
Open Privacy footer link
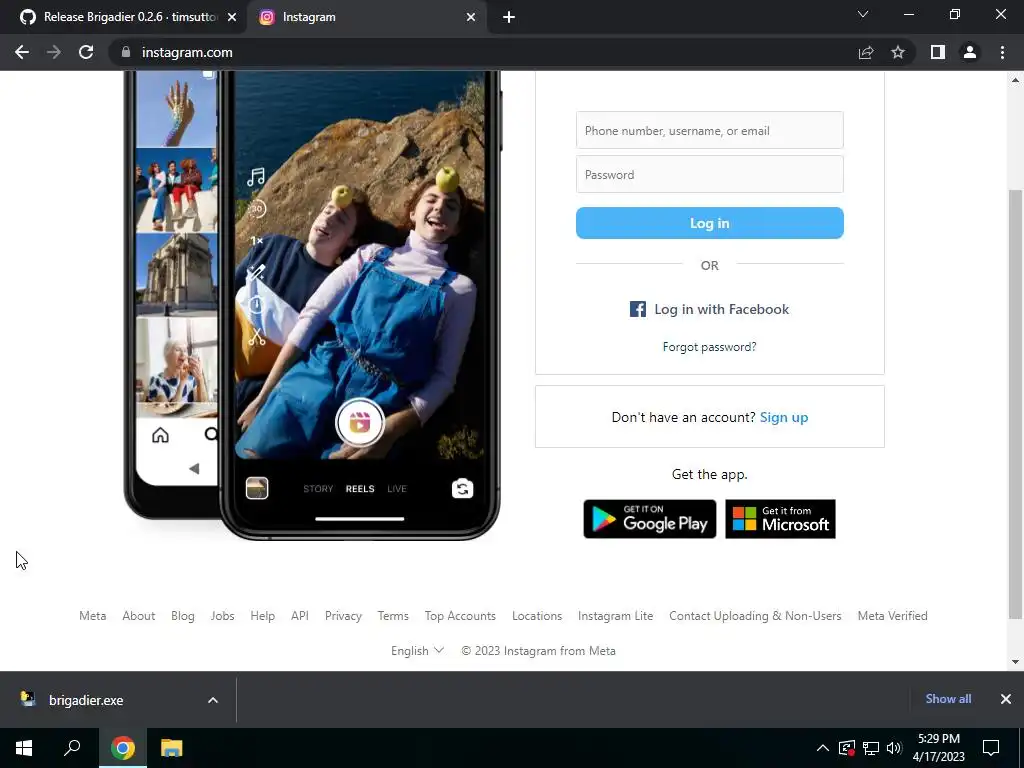pyautogui.click(x=344, y=616)
